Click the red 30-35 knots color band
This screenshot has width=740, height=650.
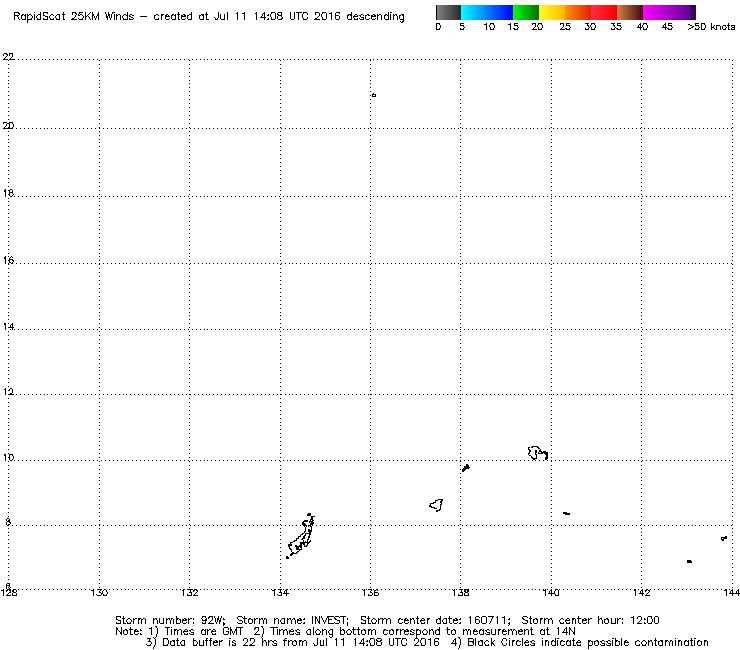[604, 12]
